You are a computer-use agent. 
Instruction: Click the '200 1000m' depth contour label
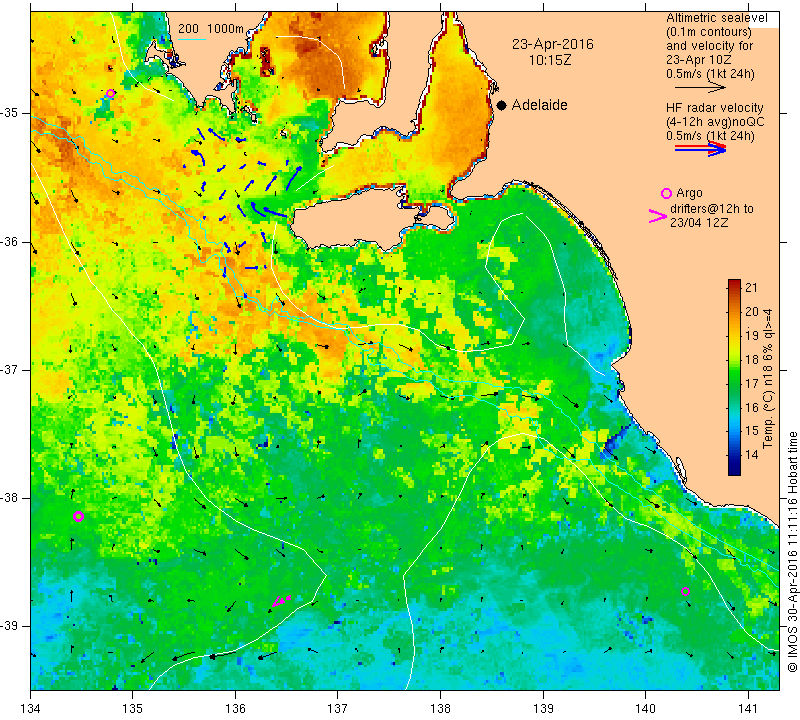211,29
